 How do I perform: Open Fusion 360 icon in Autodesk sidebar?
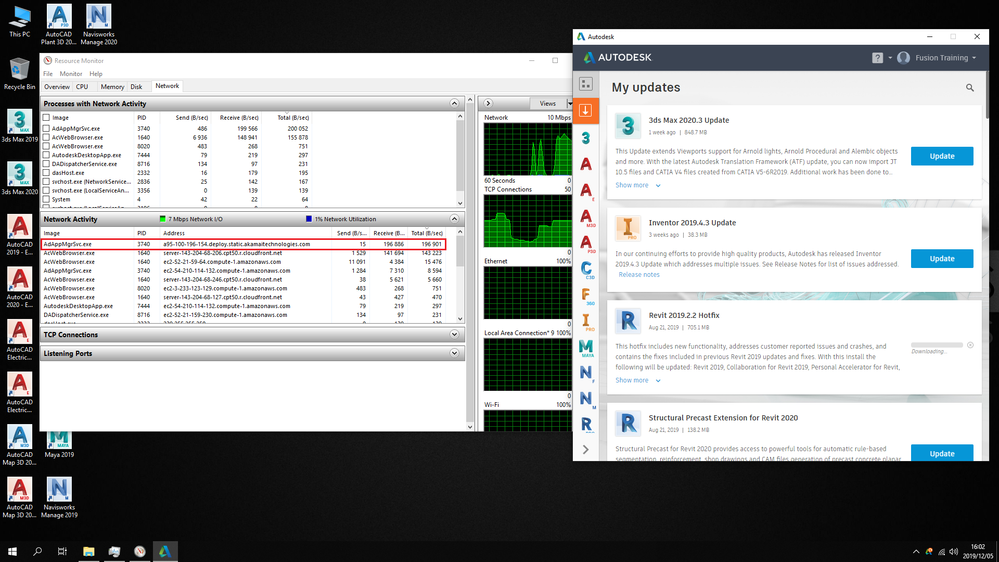tap(587, 295)
